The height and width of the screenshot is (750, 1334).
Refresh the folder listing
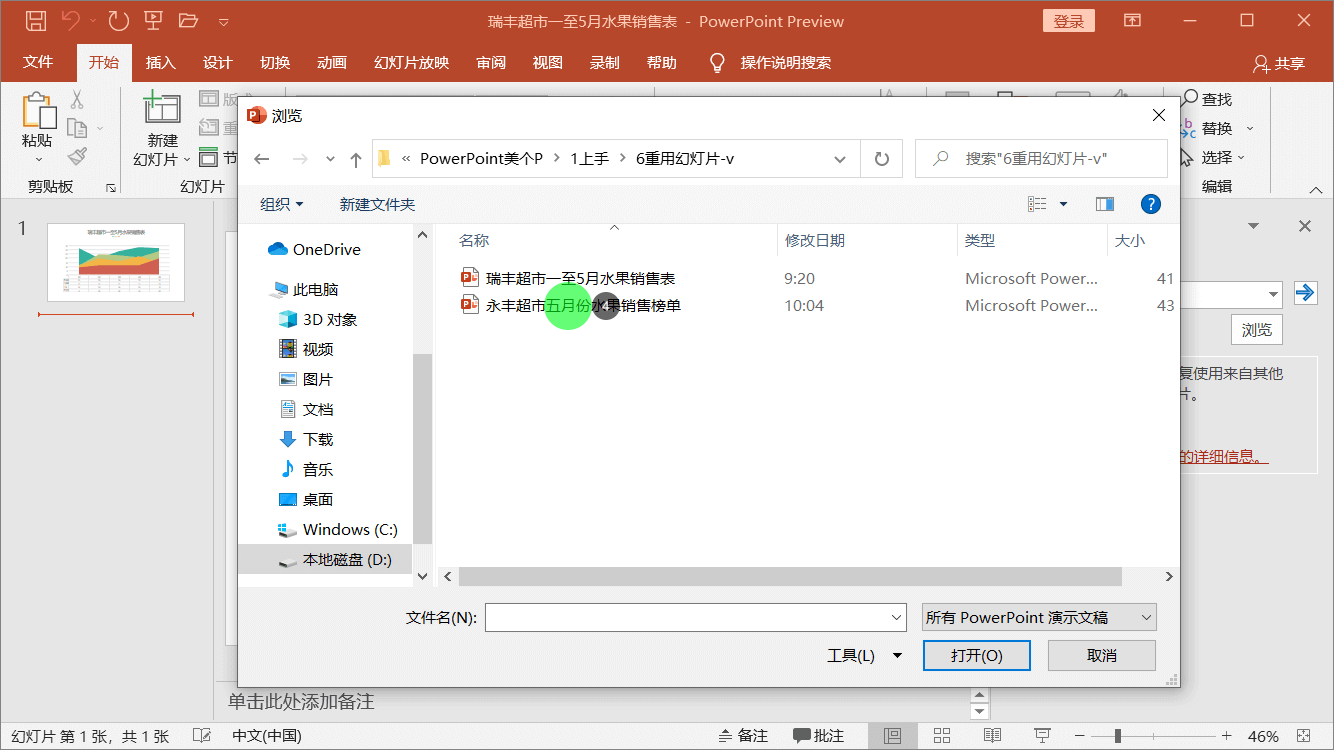(881, 159)
